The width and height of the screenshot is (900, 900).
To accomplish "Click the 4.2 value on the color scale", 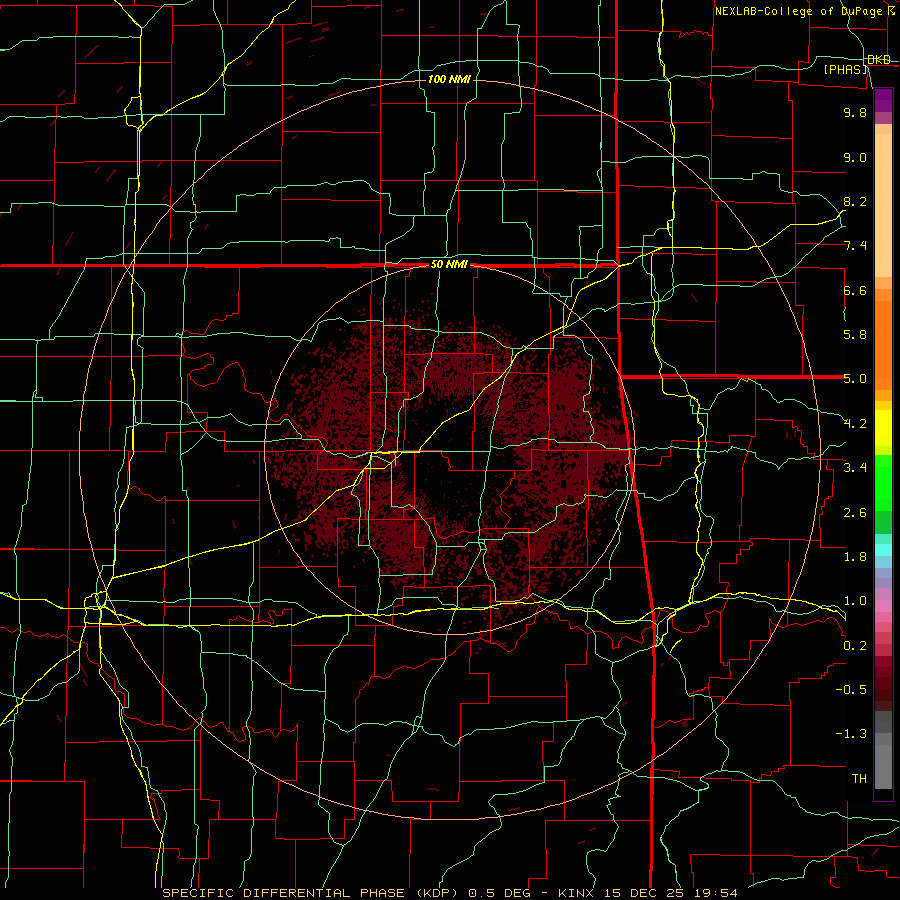I will [x=855, y=424].
